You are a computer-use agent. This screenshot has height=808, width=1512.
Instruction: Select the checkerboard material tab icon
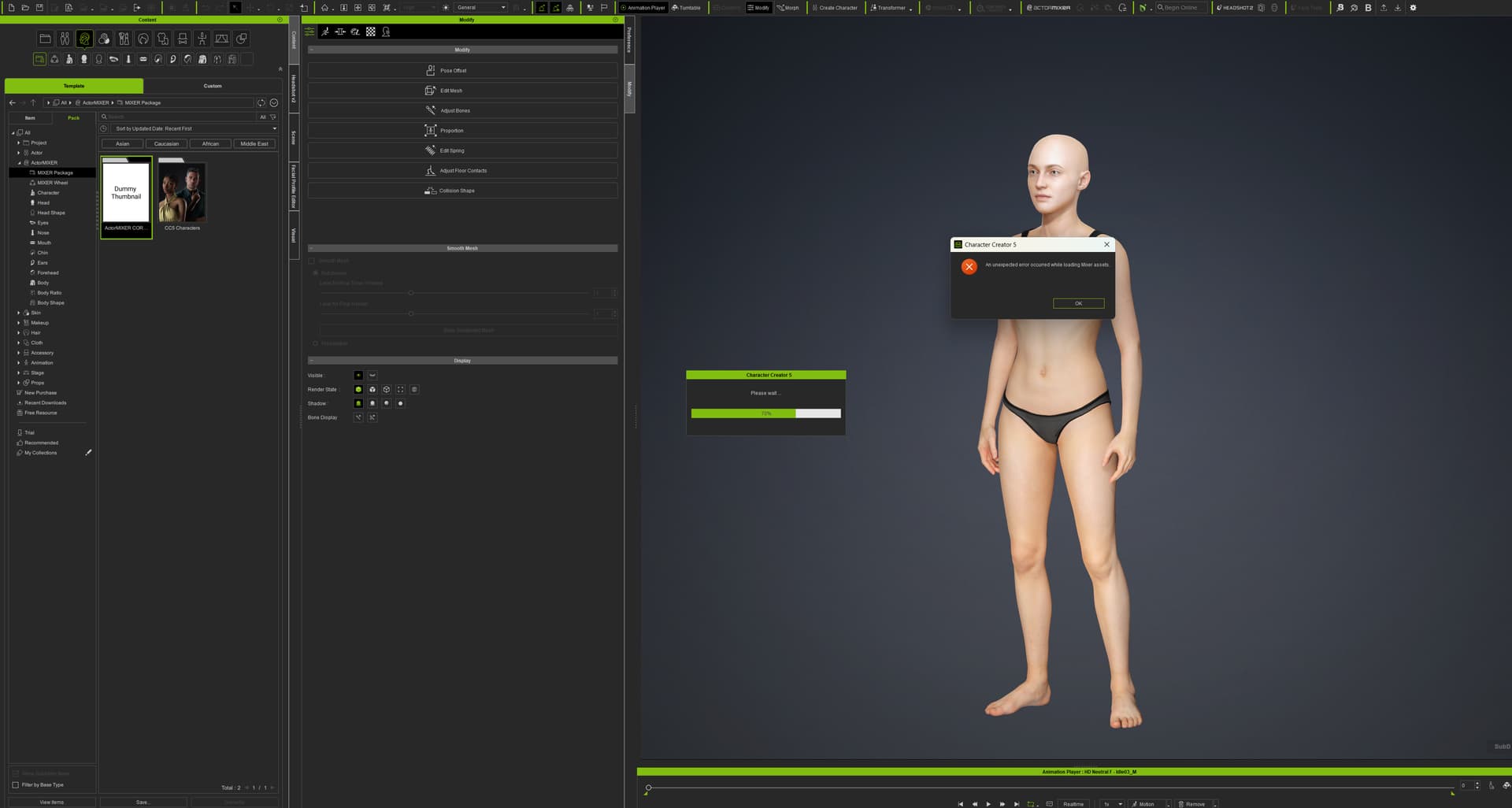(371, 32)
